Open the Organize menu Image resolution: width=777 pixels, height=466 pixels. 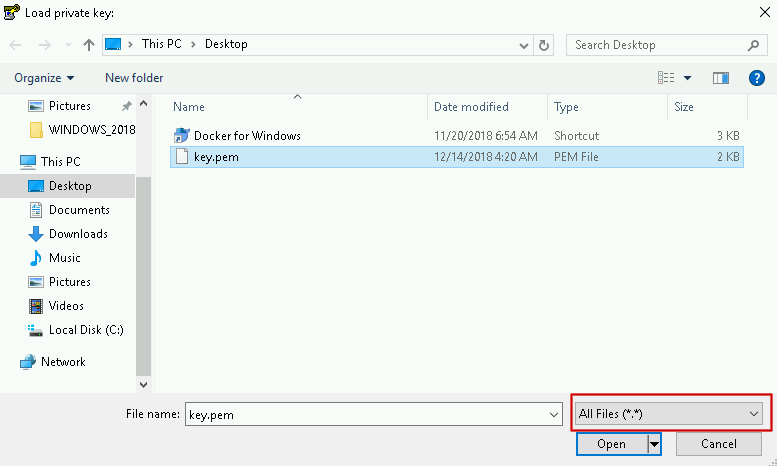(44, 78)
